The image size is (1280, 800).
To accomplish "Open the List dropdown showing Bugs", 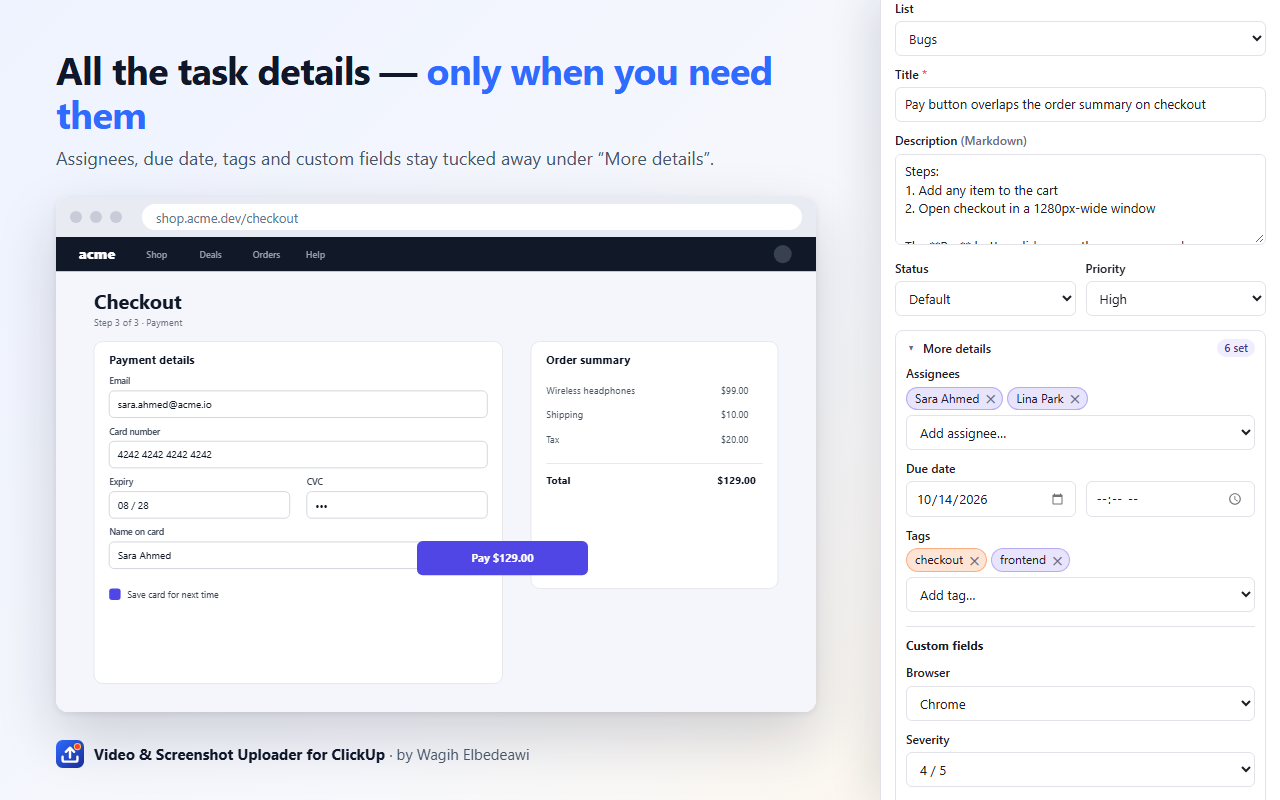I will pyautogui.click(x=1080, y=39).
